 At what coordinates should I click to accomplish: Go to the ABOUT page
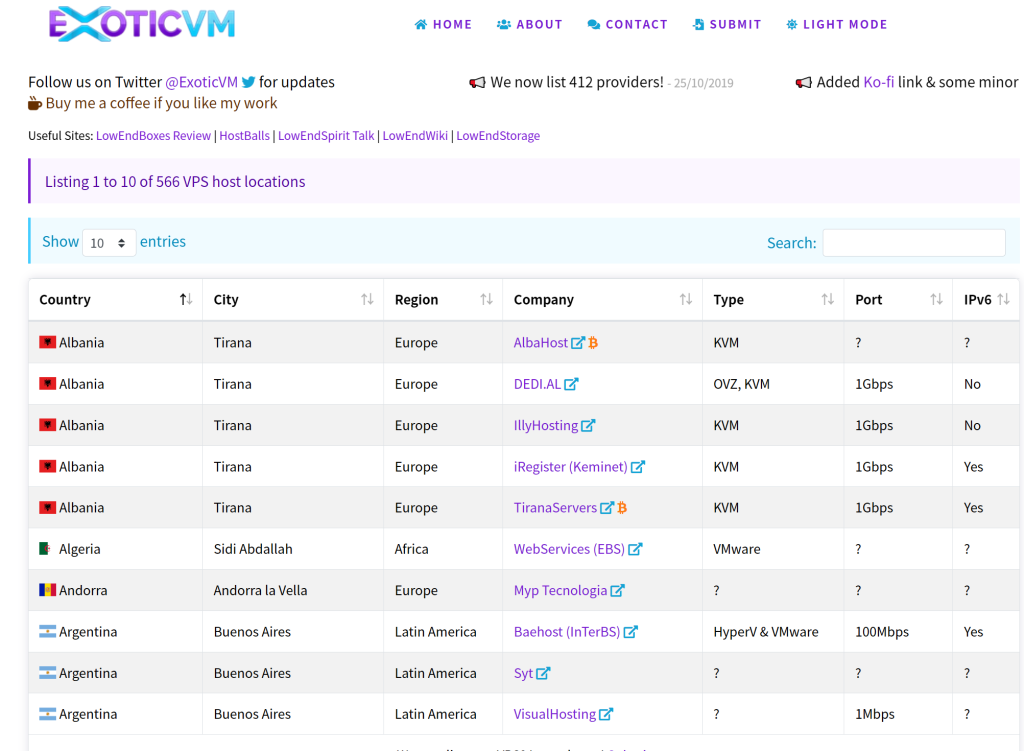click(x=529, y=24)
